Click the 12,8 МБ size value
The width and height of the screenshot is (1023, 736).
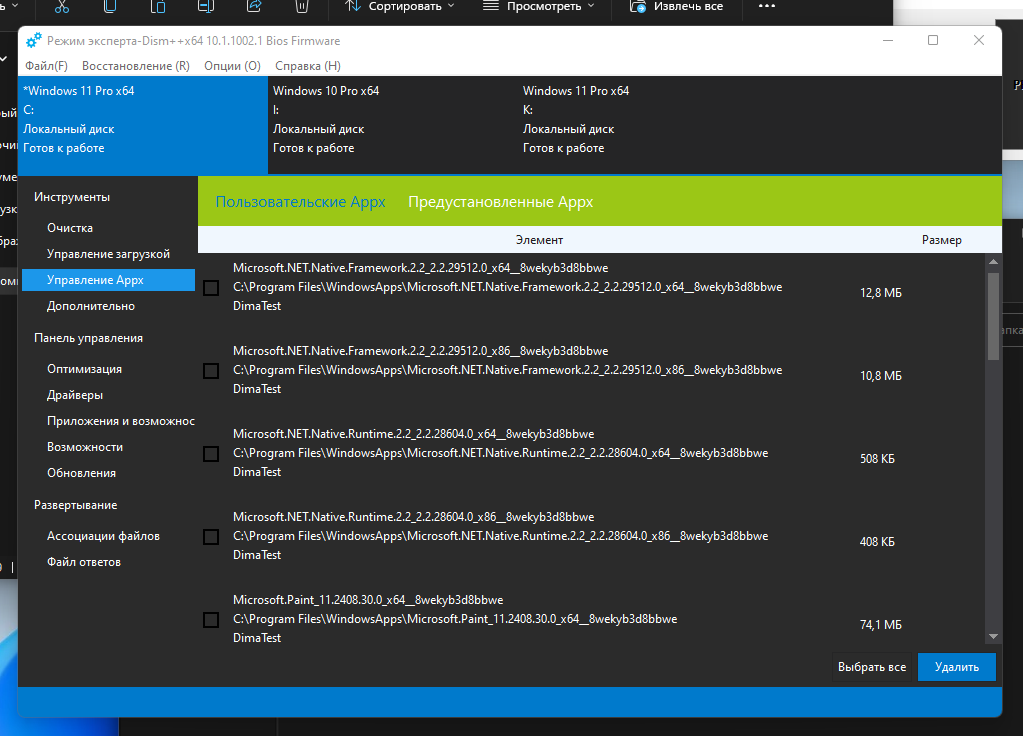click(x=881, y=293)
